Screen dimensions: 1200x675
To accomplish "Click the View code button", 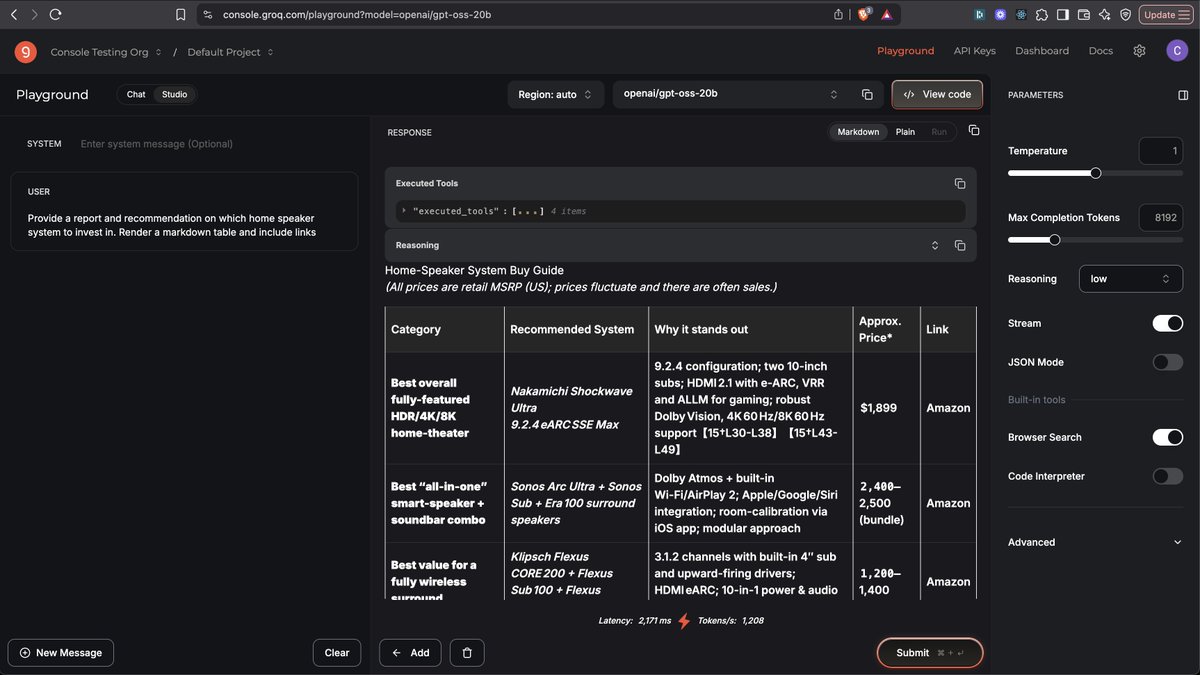I will point(937,94).
